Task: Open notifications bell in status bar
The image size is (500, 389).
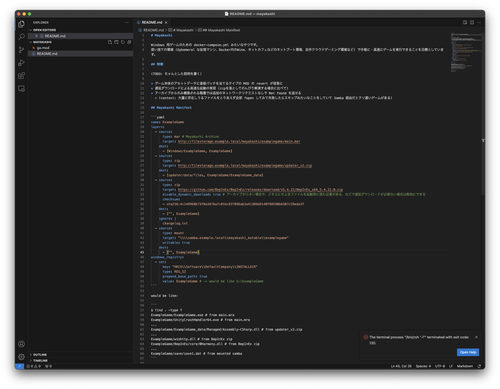Action: tap(479, 366)
